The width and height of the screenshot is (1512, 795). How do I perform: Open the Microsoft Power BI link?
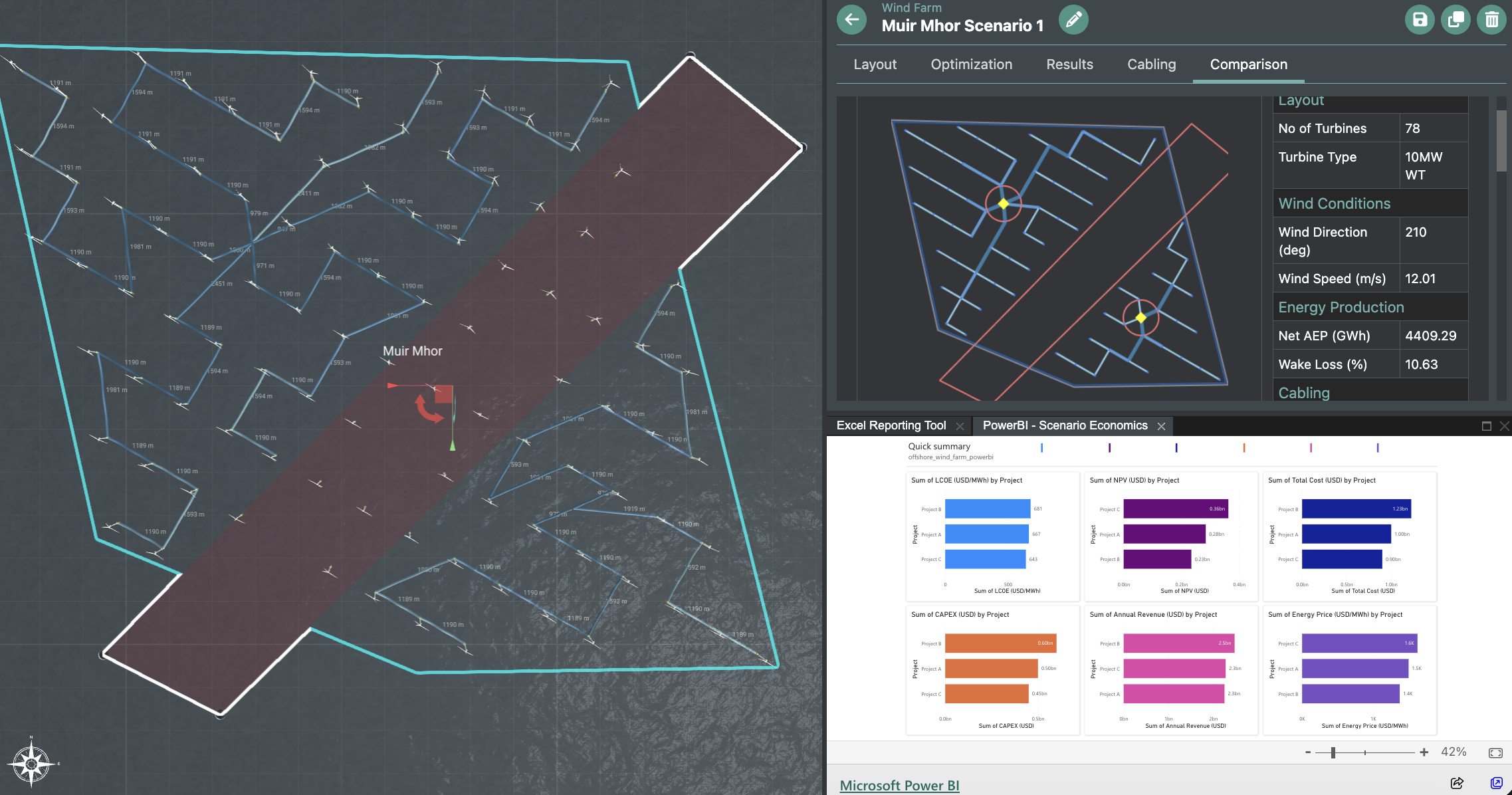(x=899, y=785)
